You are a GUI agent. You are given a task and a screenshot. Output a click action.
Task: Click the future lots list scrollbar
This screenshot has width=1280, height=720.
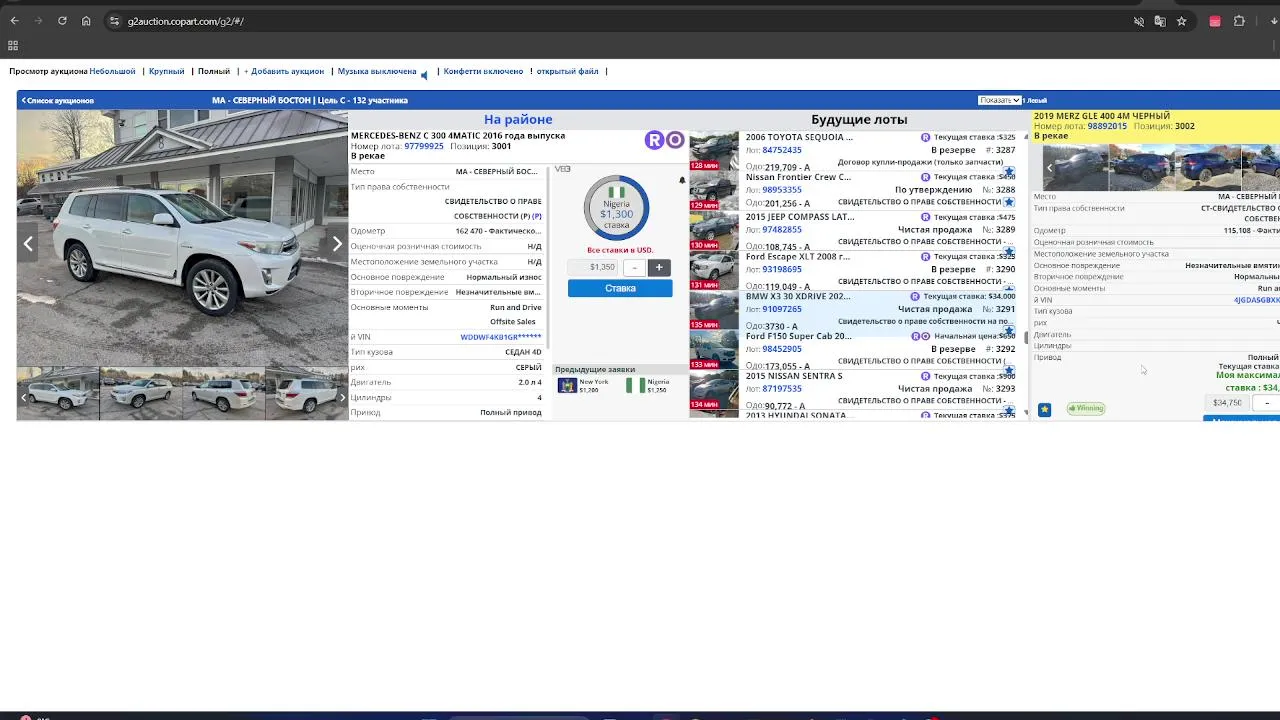point(1026,338)
